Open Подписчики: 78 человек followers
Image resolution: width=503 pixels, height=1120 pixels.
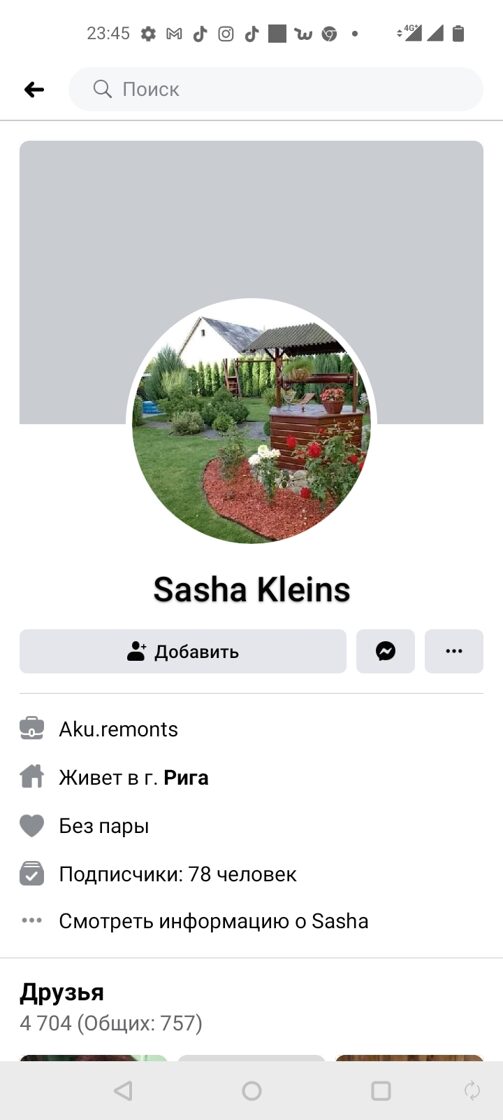pos(178,874)
